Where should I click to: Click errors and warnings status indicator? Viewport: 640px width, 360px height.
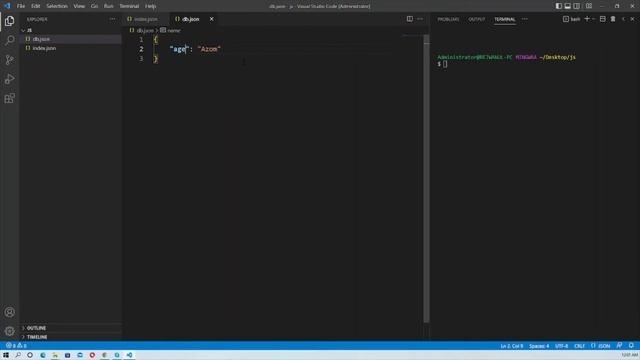pyautogui.click(x=16, y=346)
